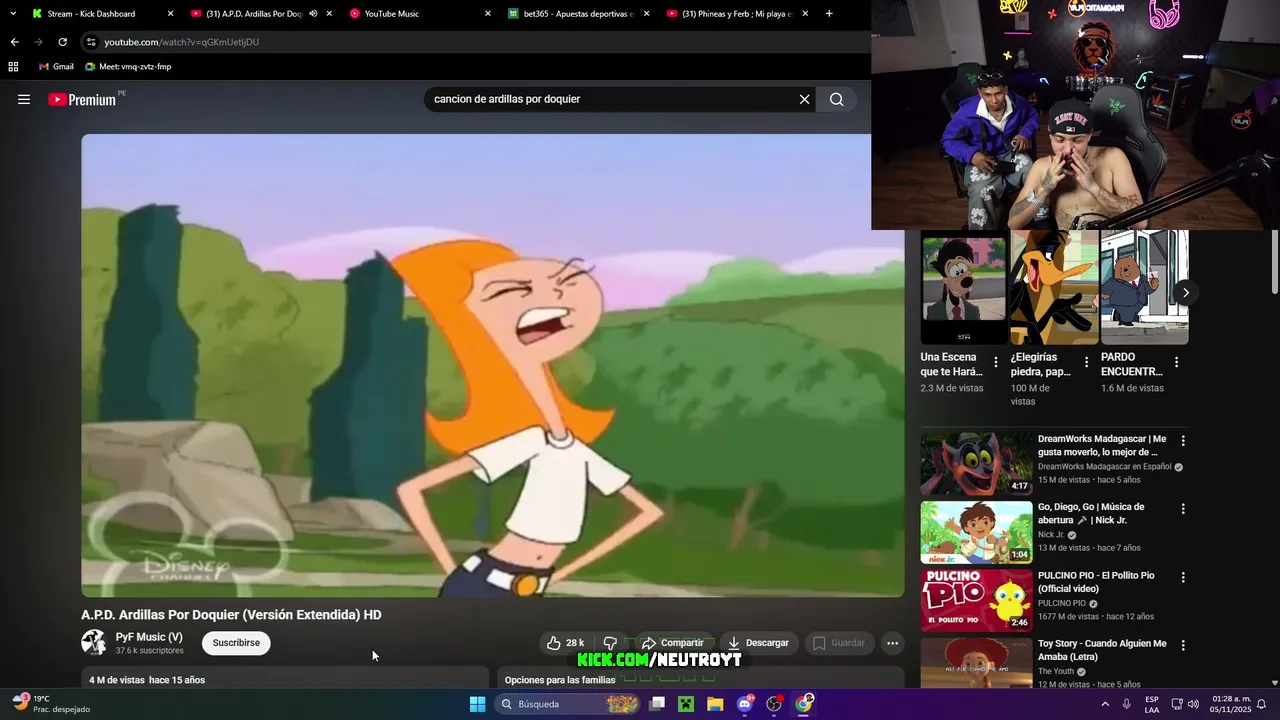Close the YouTube Music tab
This screenshot has width=1280, height=720.
click(488, 14)
